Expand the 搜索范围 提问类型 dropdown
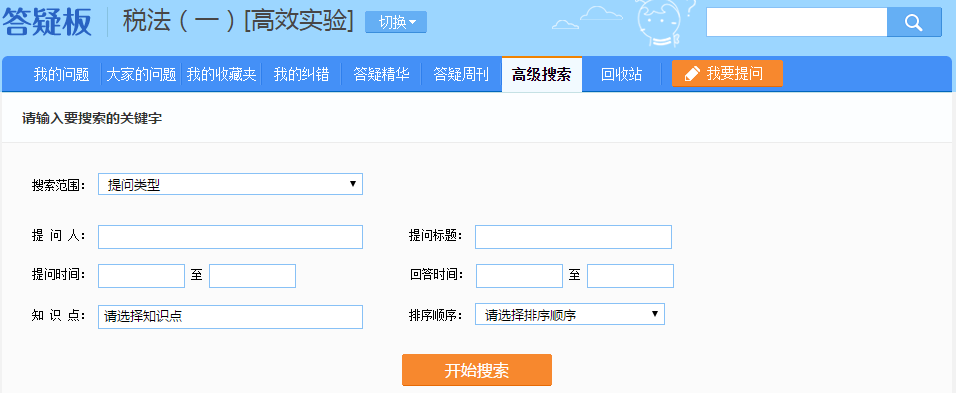The image size is (956, 393). coord(230,185)
